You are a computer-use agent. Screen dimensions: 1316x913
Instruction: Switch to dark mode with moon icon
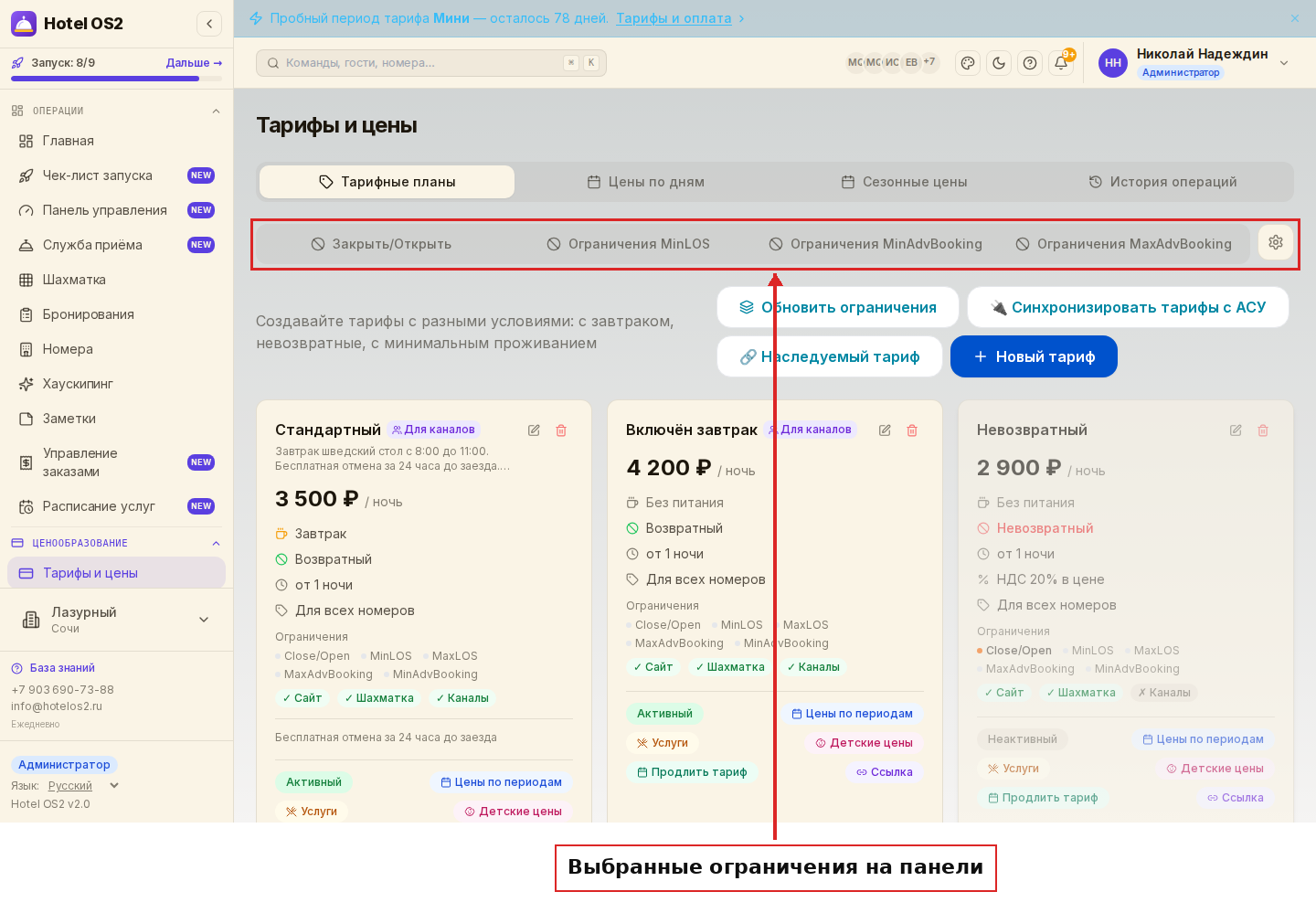coord(999,63)
